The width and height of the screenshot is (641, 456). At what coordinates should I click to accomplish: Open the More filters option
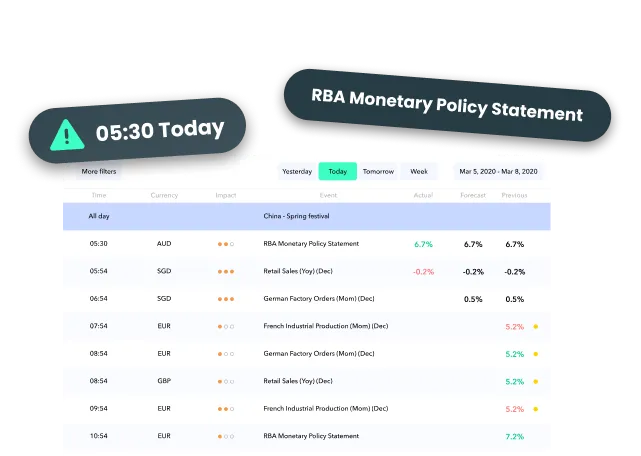tap(98, 171)
